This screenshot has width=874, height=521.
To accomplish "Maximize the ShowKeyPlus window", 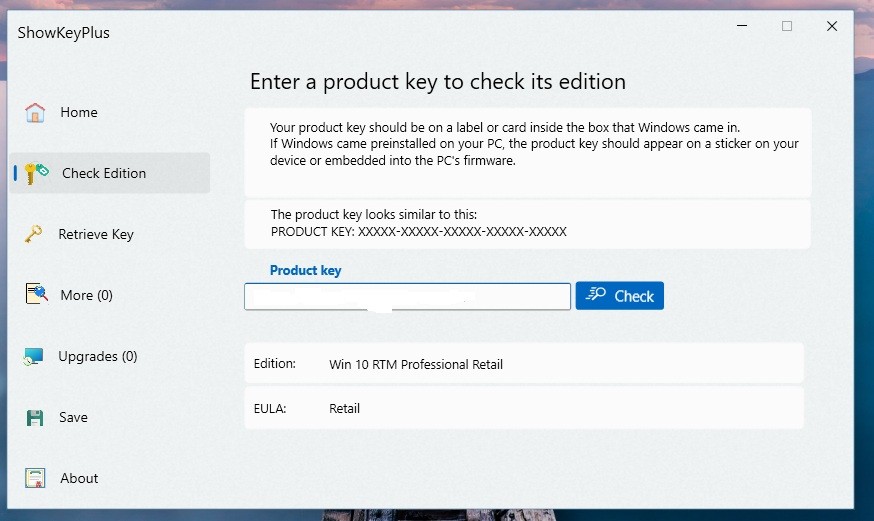I will pyautogui.click(x=787, y=26).
